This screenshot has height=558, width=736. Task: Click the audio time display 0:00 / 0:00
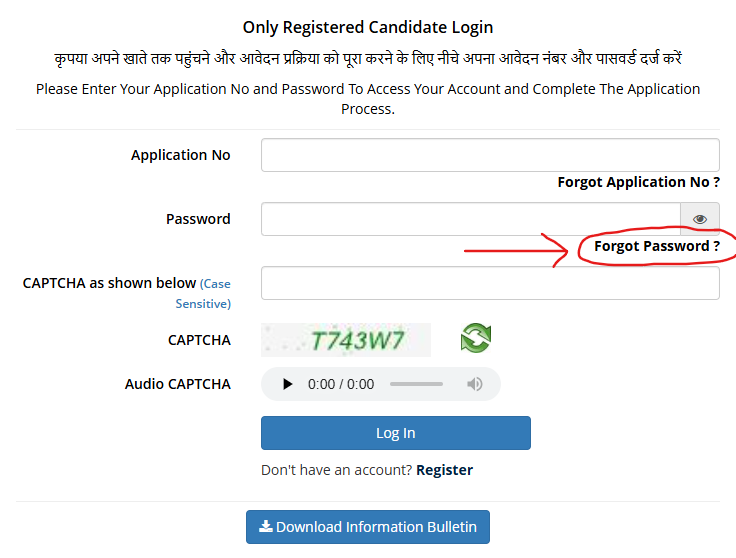click(x=341, y=384)
